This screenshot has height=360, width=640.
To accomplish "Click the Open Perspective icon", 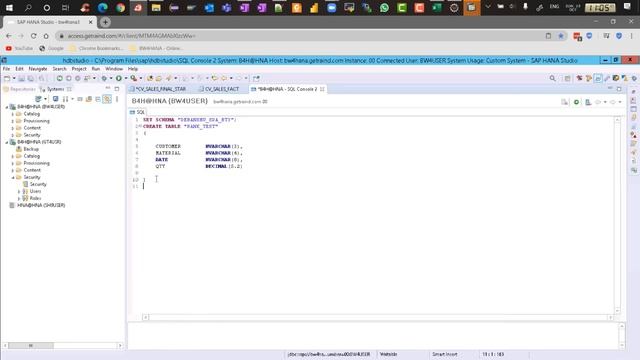I will pyautogui.click(x=568, y=78).
